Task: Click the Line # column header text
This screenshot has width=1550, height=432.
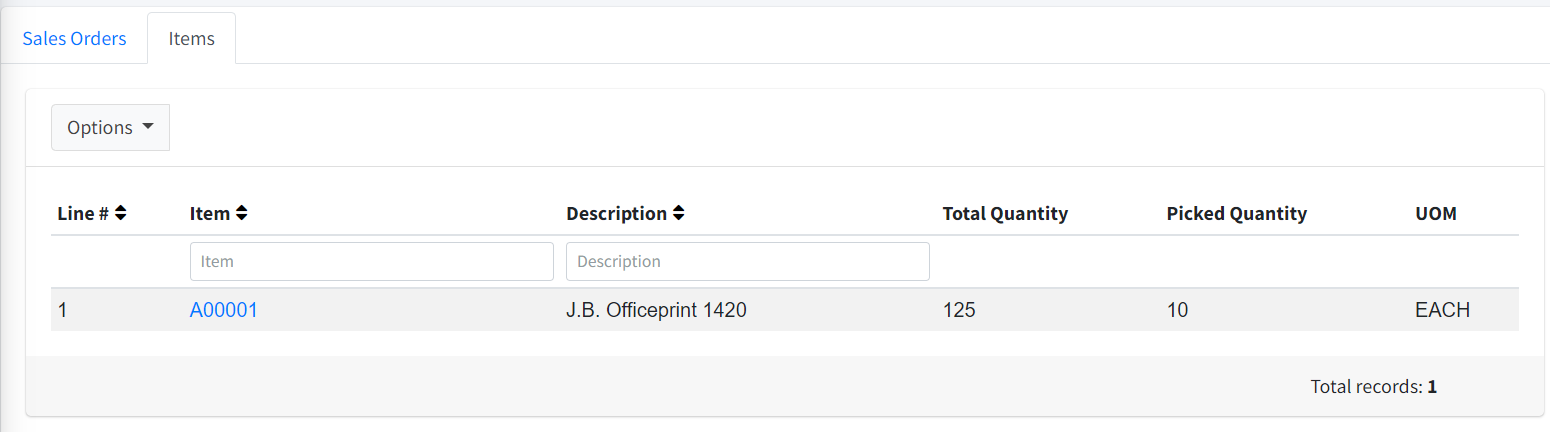Action: coord(83,213)
